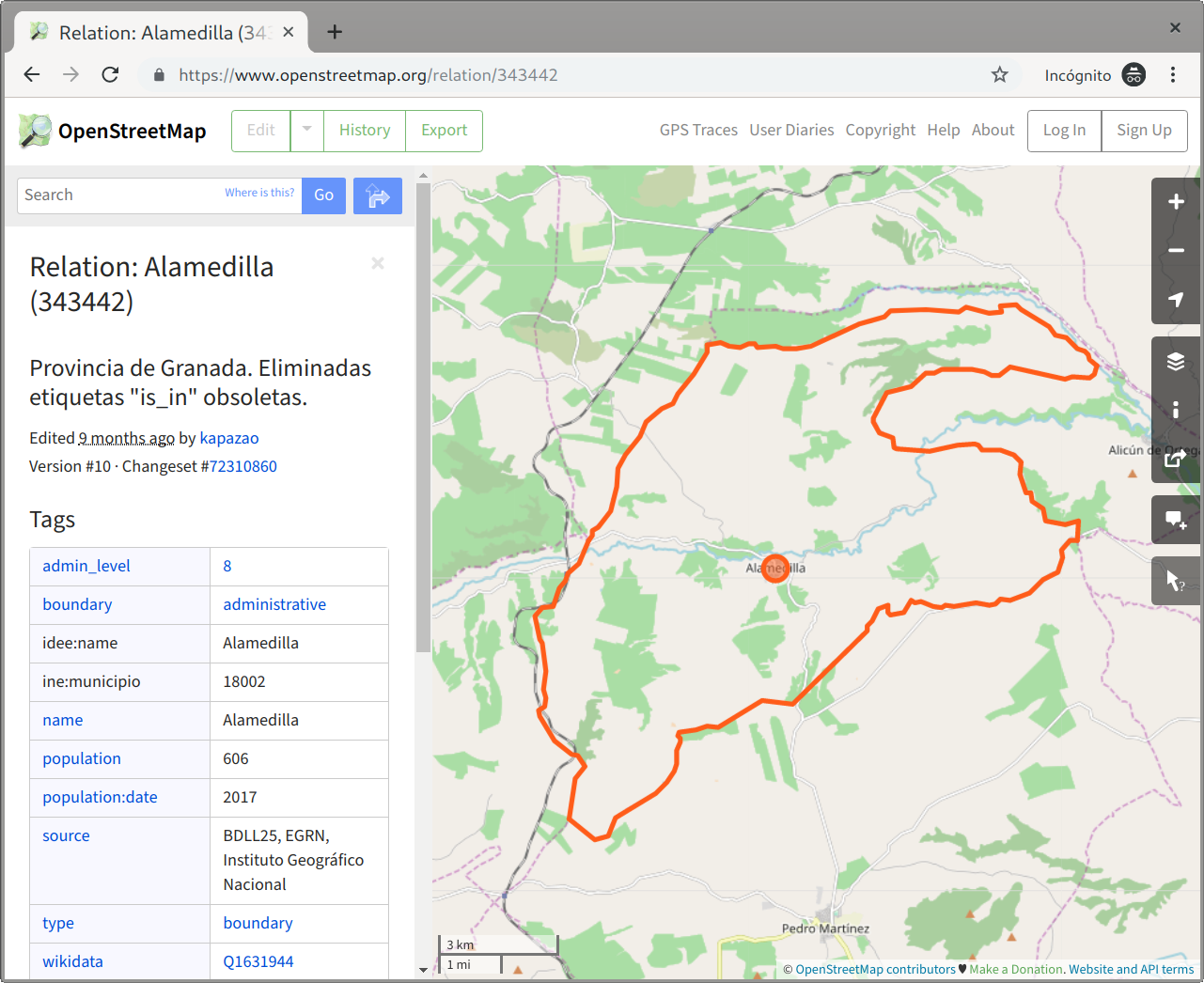The height and width of the screenshot is (983, 1204).
Task: Open the source tag key link
Action: coord(66,835)
